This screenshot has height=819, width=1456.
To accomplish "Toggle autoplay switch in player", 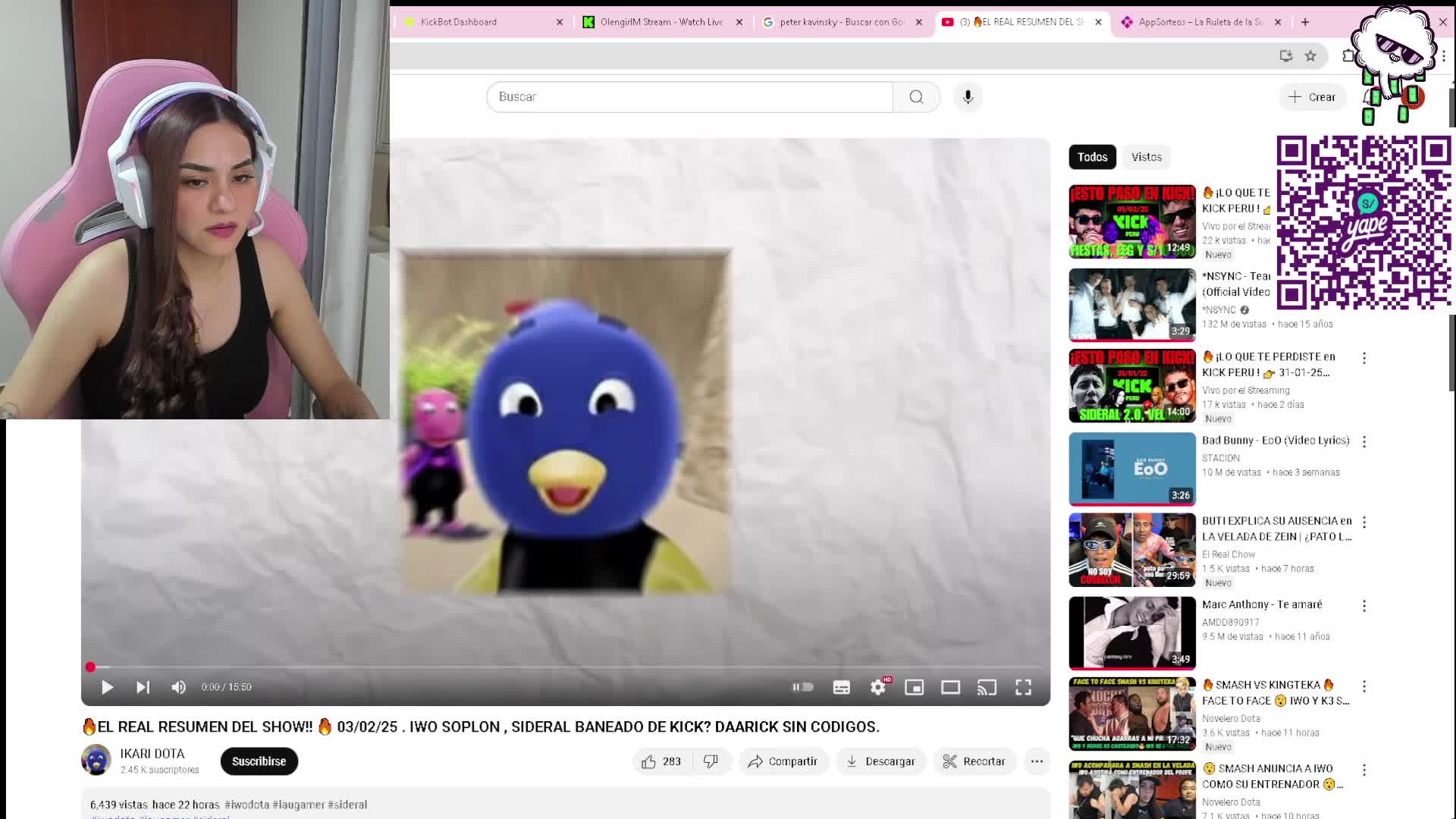I will click(802, 687).
